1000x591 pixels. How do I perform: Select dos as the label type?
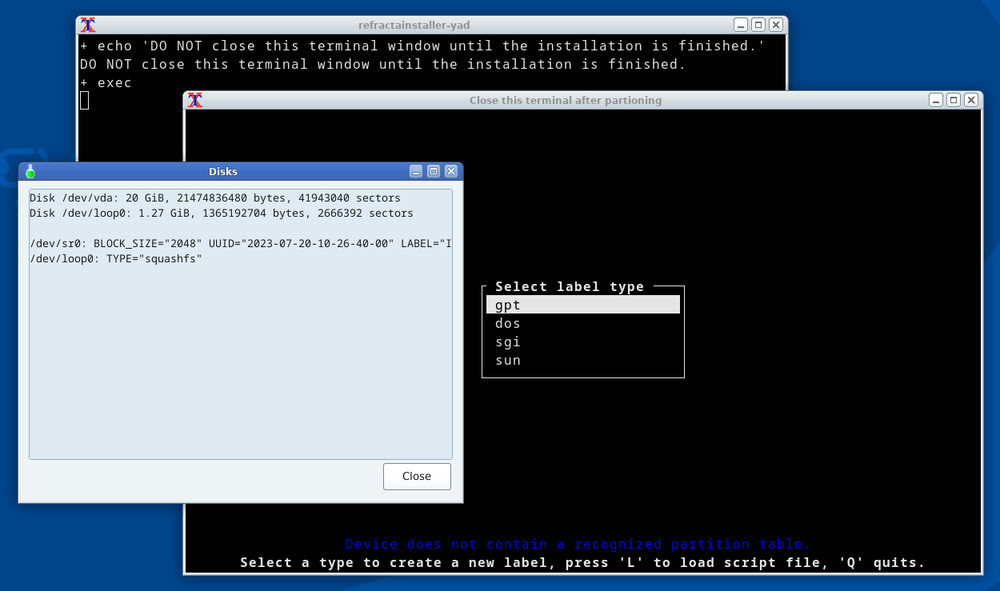[507, 323]
